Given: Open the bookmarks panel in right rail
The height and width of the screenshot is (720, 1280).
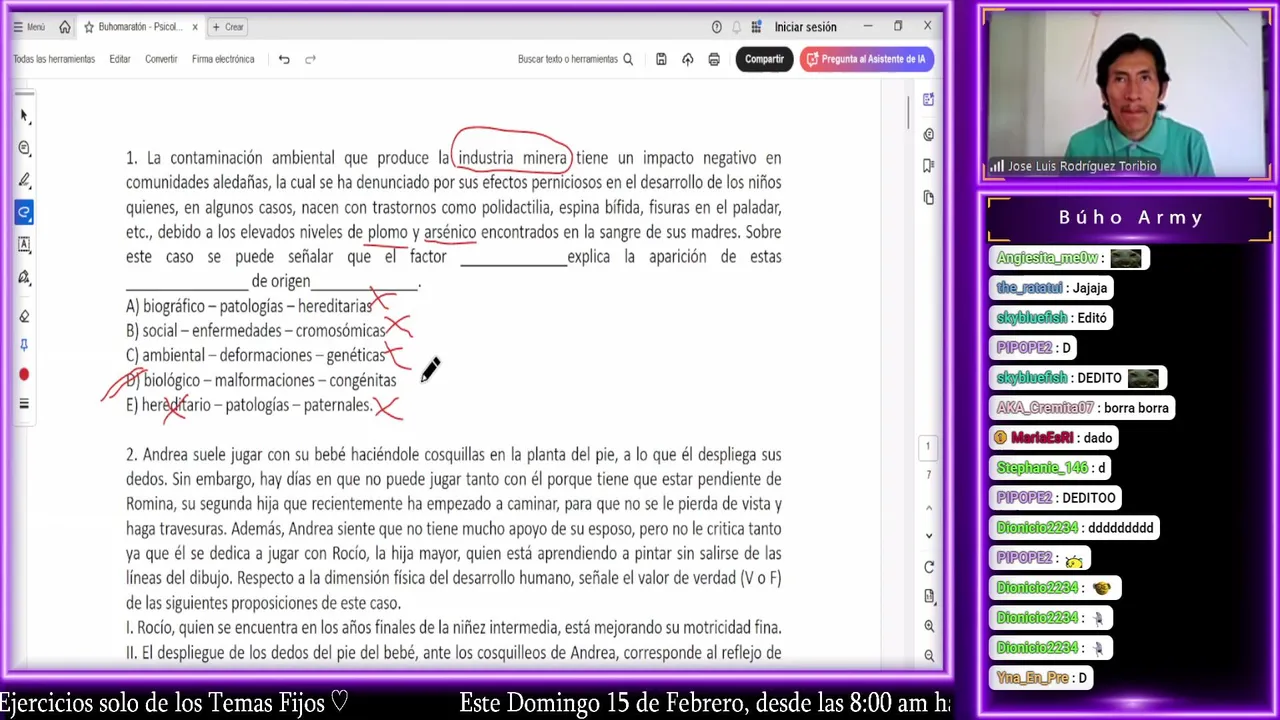Looking at the screenshot, I should pos(929,165).
